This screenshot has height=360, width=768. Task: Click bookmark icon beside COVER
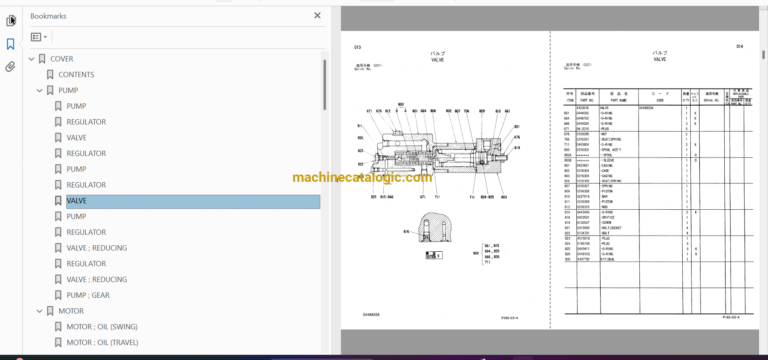coord(42,59)
